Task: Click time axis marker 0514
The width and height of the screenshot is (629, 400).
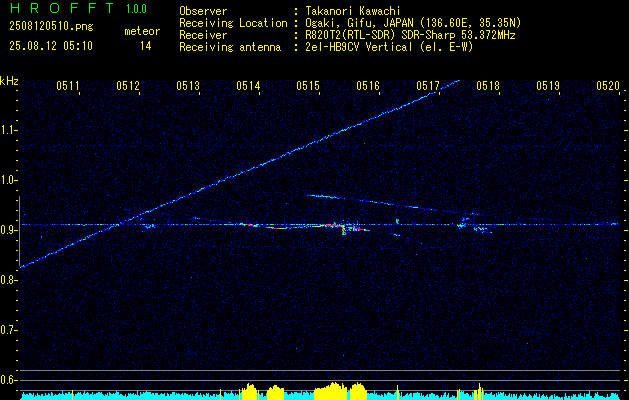Action: coord(248,86)
